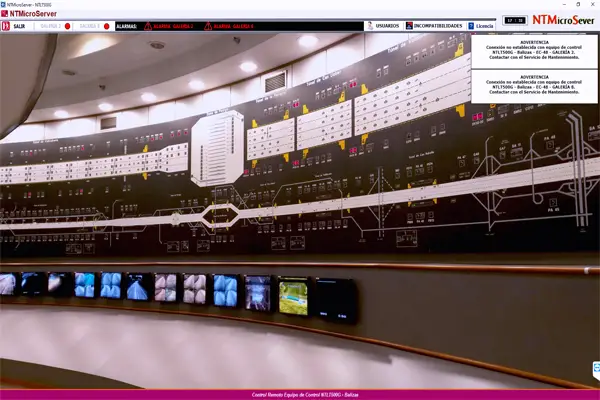
Task: Click the SALIR exit button
Action: coord(20,26)
